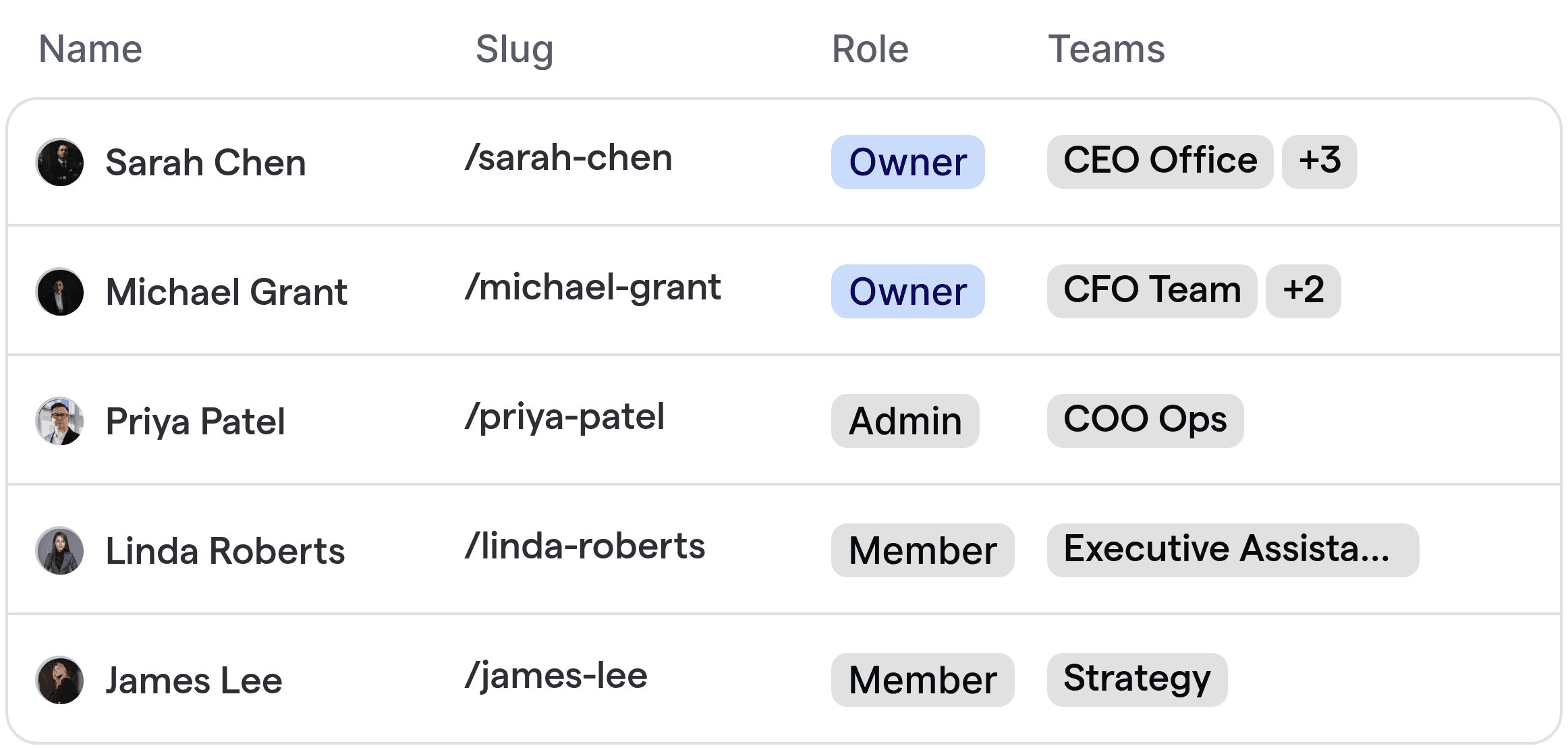
Task: Open the /sarah-chen slug link
Action: coord(569,158)
